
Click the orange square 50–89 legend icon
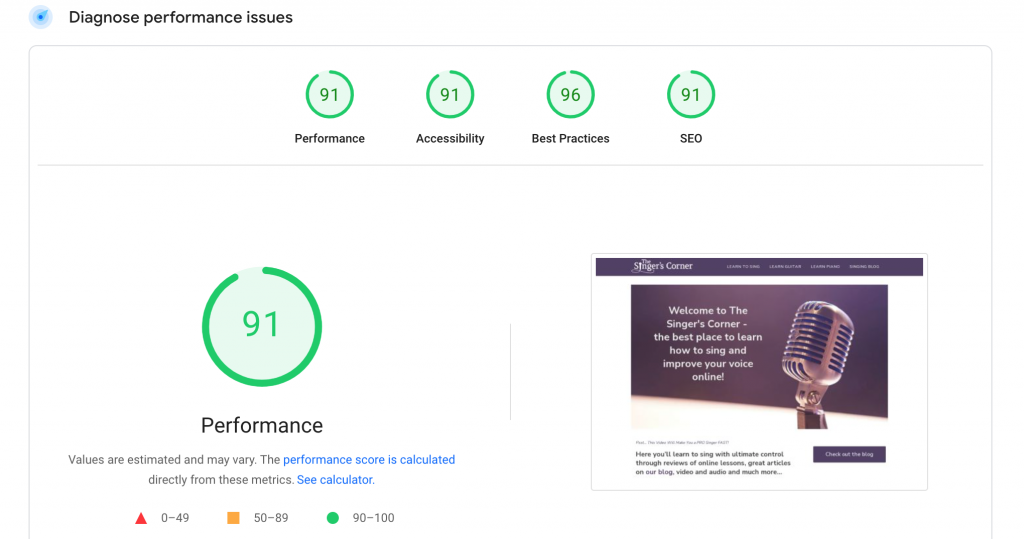[x=233, y=518]
